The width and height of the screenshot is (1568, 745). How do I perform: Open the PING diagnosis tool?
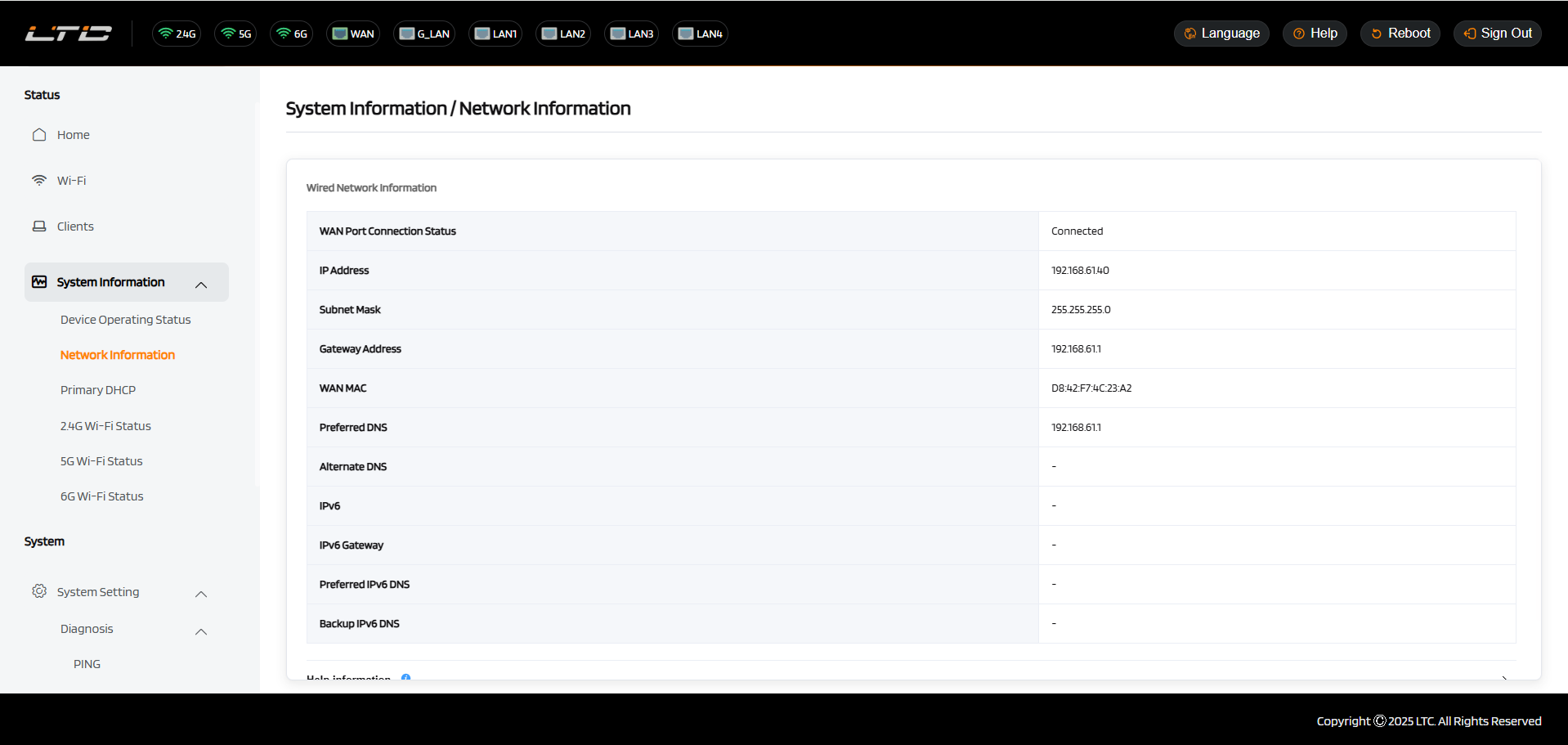[x=87, y=664]
